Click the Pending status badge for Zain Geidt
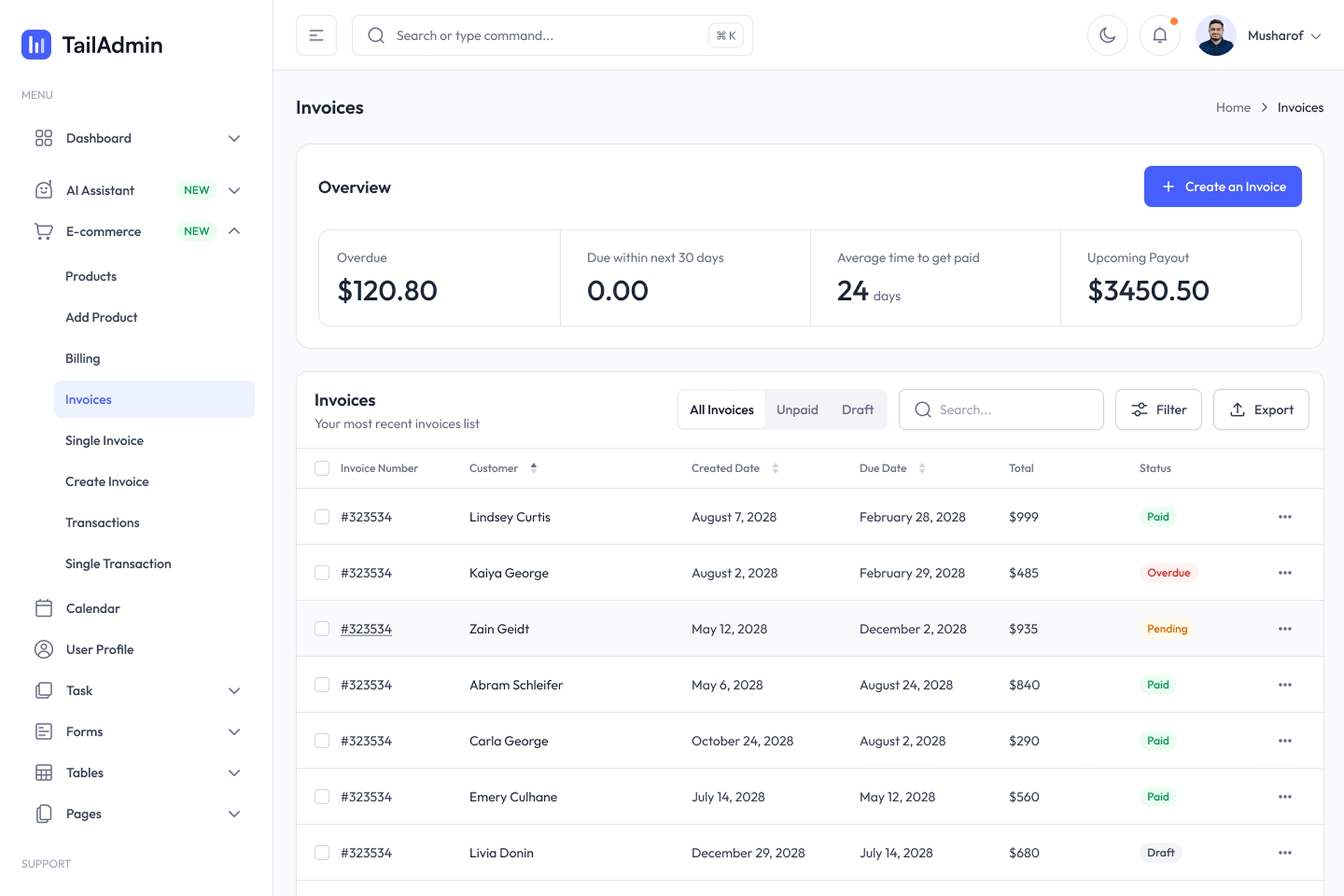The height and width of the screenshot is (896, 1344). [x=1167, y=628]
